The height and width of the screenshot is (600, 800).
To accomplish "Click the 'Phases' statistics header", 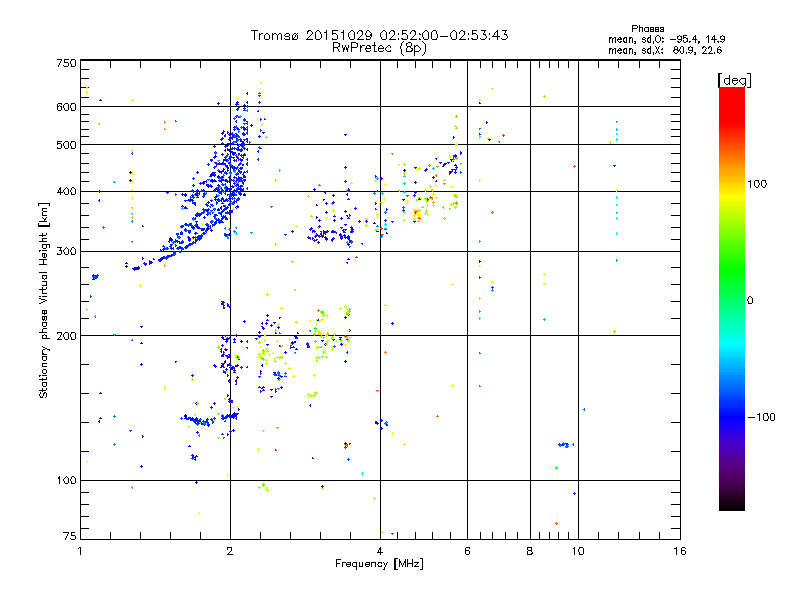I will (x=647, y=29).
